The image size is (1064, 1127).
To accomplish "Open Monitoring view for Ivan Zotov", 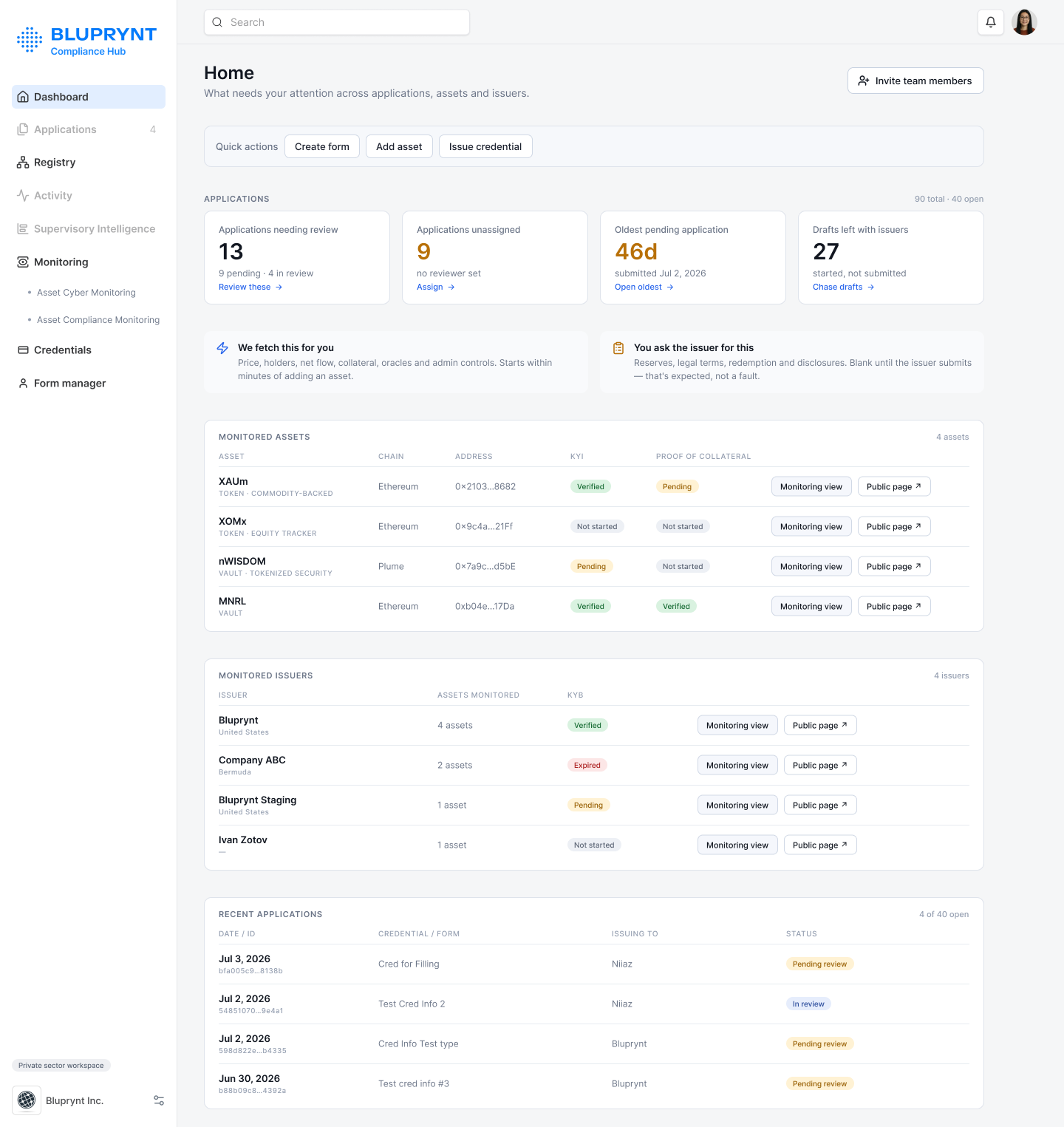I will (x=737, y=845).
